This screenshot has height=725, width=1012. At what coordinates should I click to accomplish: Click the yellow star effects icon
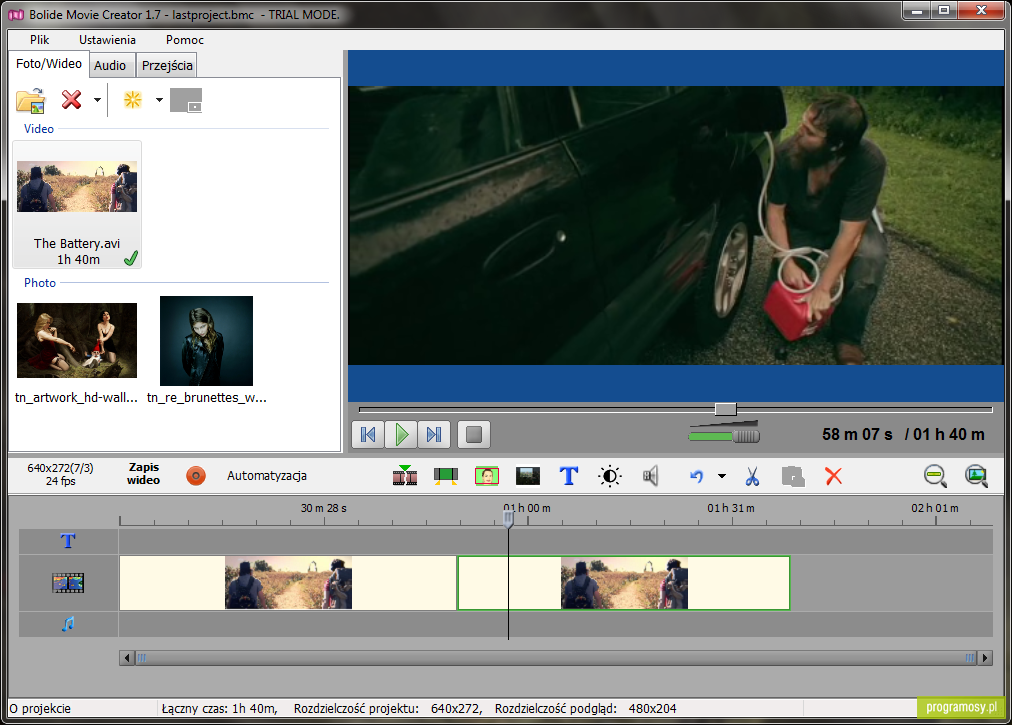(x=132, y=99)
